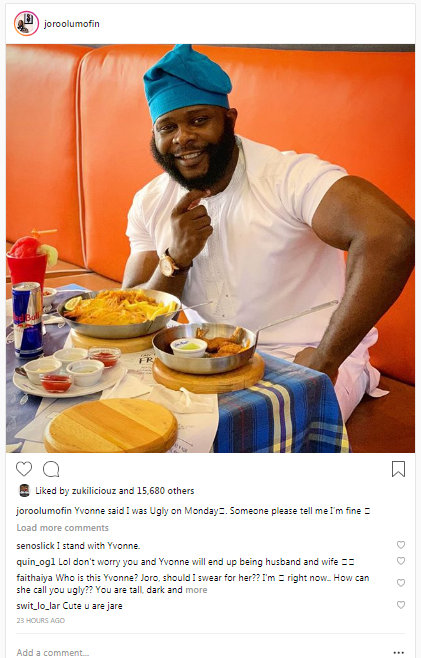Expand faithaiya's comment with more

pyautogui.click(x=196, y=590)
